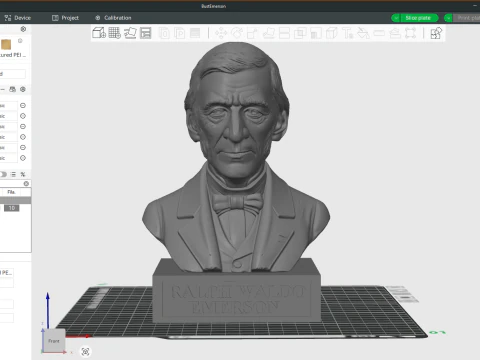The width and height of the screenshot is (480, 360).
Task: Open the Variable layer height tool
Action: click(195, 33)
